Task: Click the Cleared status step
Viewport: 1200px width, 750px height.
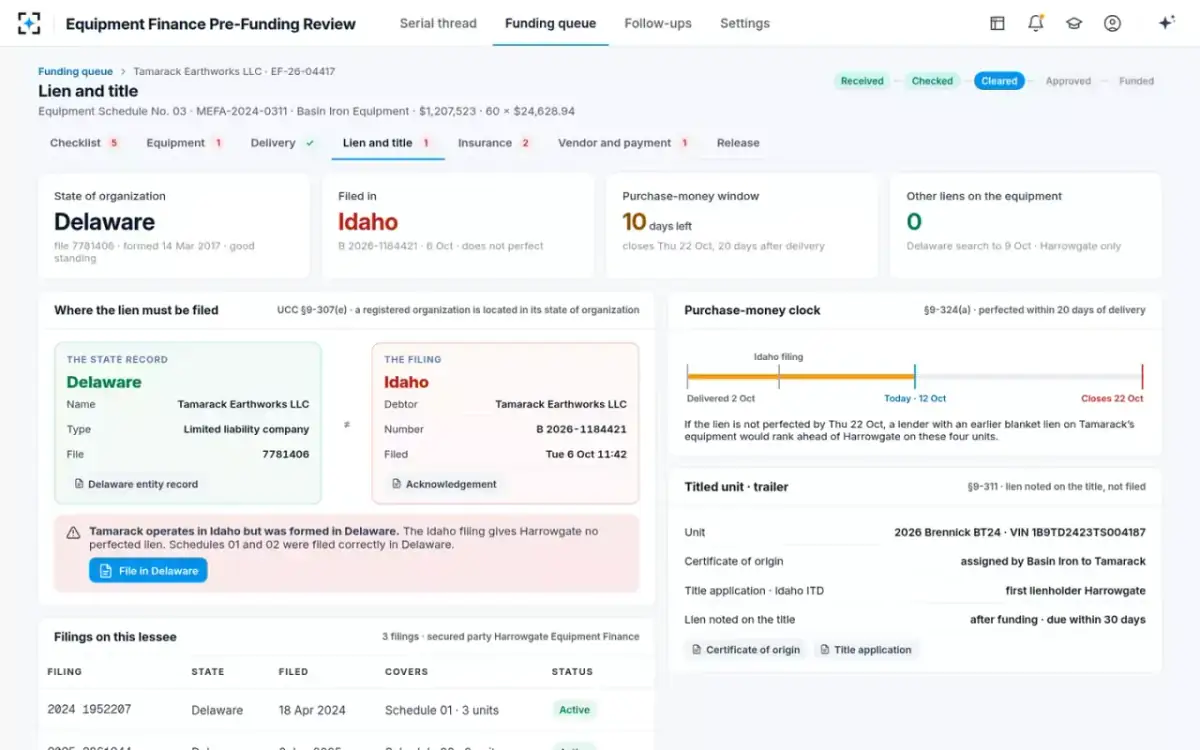Action: pyautogui.click(x=999, y=81)
